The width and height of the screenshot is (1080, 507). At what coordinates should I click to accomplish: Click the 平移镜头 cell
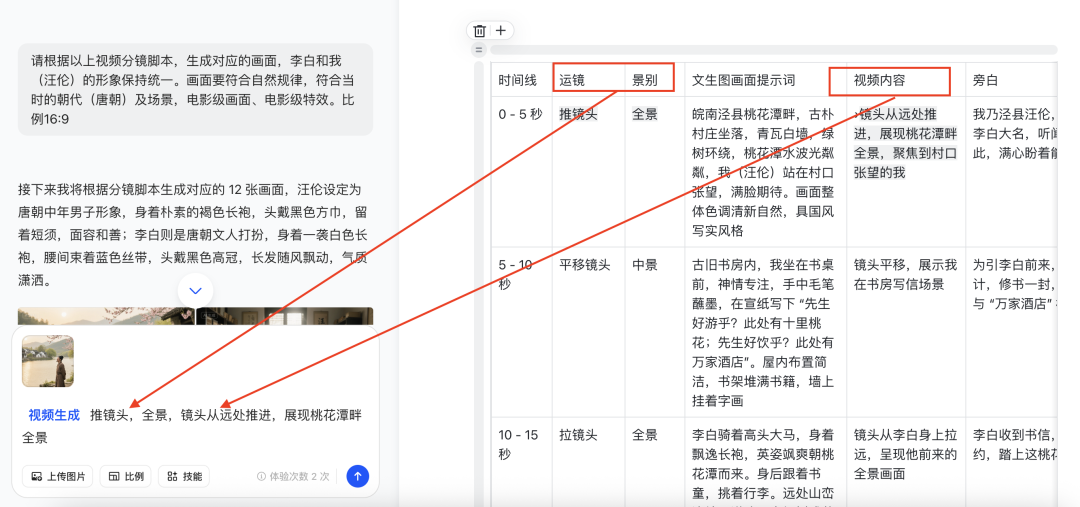(x=588, y=332)
